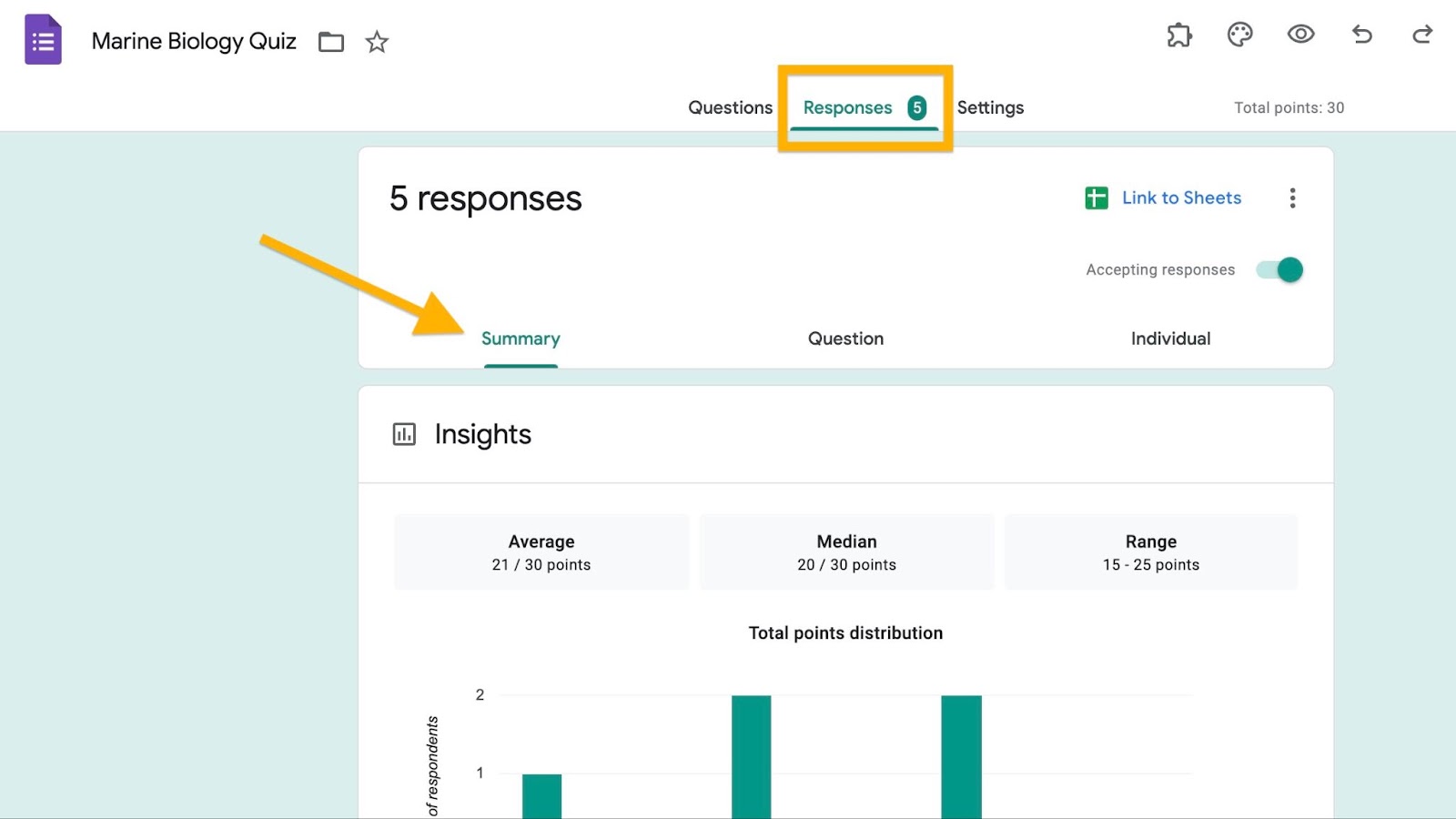Click Link to Sheets

point(1181,197)
